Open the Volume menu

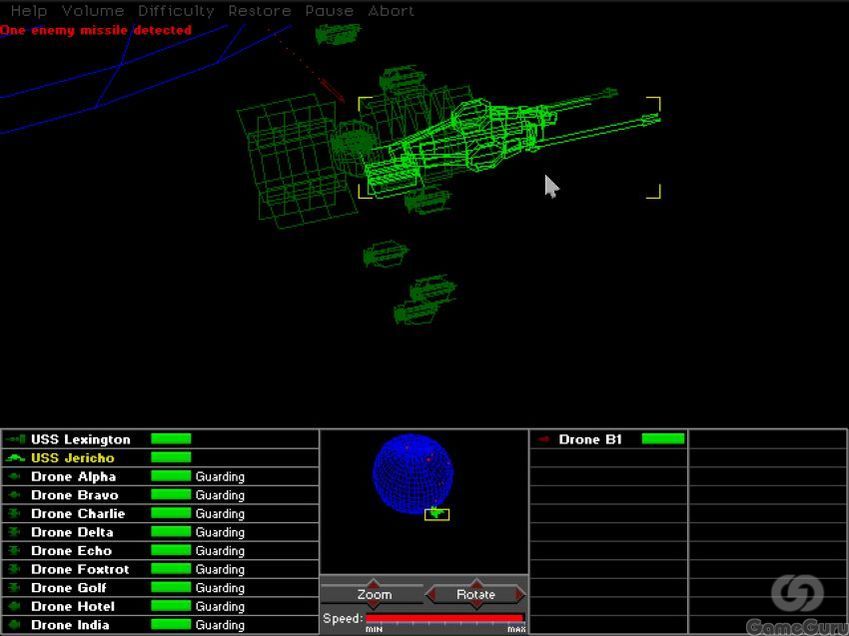pos(93,11)
